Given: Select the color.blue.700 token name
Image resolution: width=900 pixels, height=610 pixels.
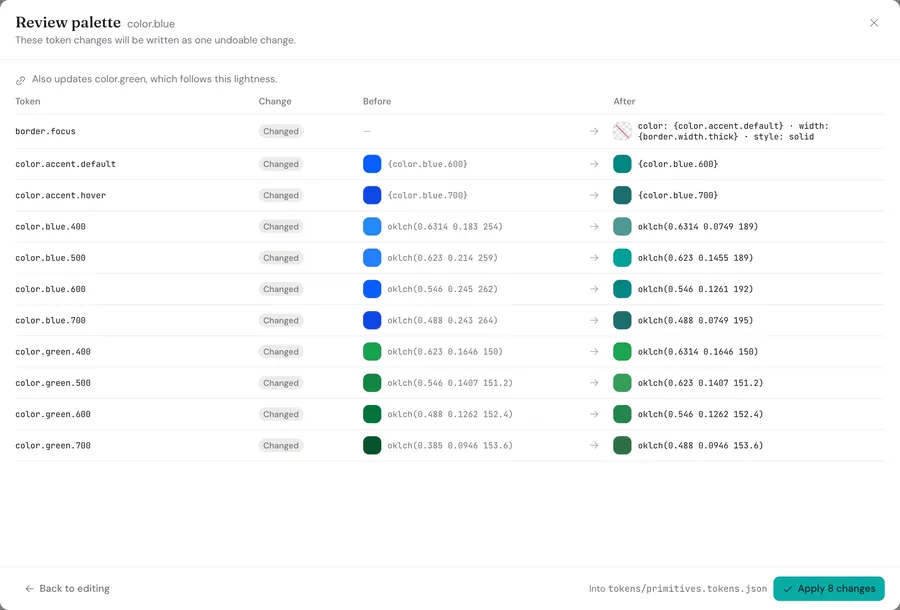Looking at the screenshot, I should (51, 320).
